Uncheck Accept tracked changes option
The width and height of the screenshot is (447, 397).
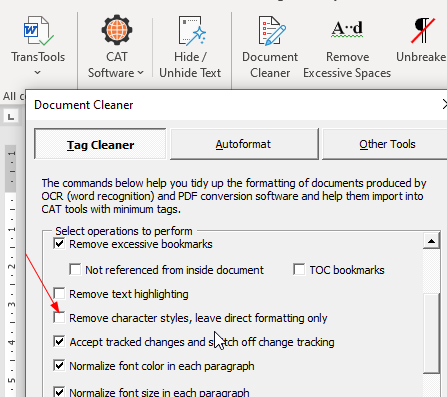click(x=59, y=341)
